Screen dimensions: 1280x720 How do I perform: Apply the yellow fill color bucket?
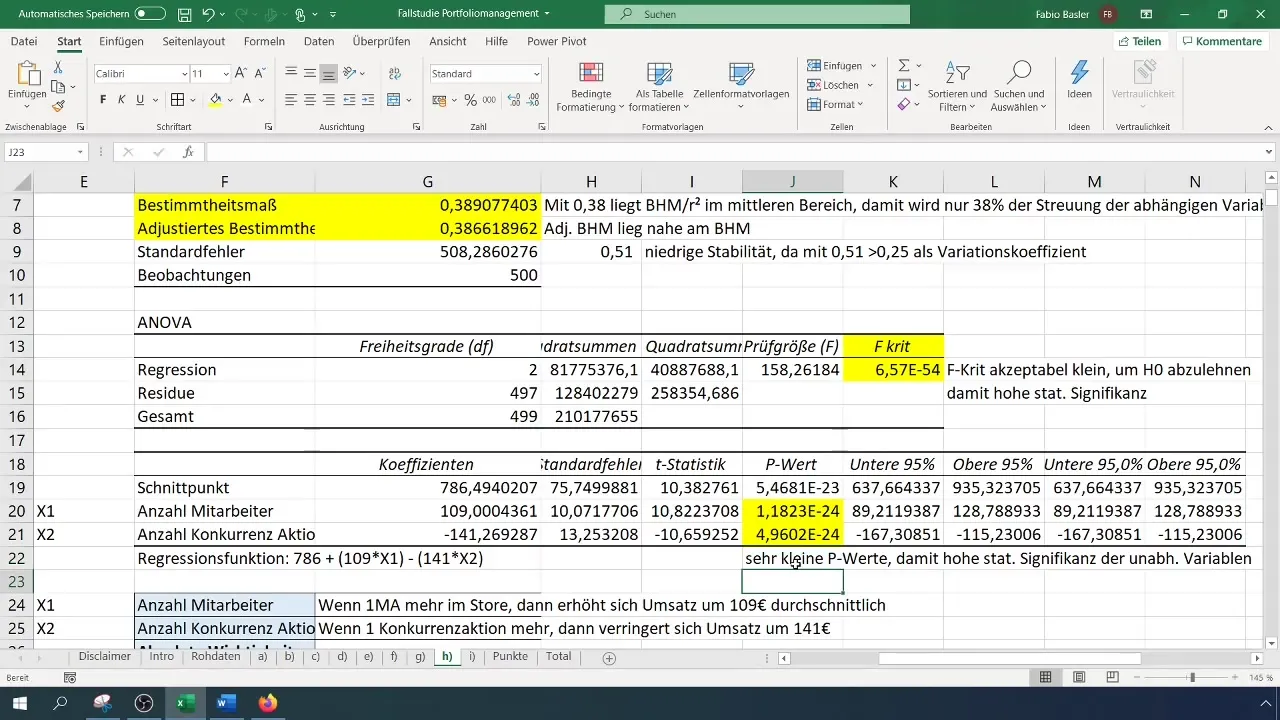pos(214,100)
